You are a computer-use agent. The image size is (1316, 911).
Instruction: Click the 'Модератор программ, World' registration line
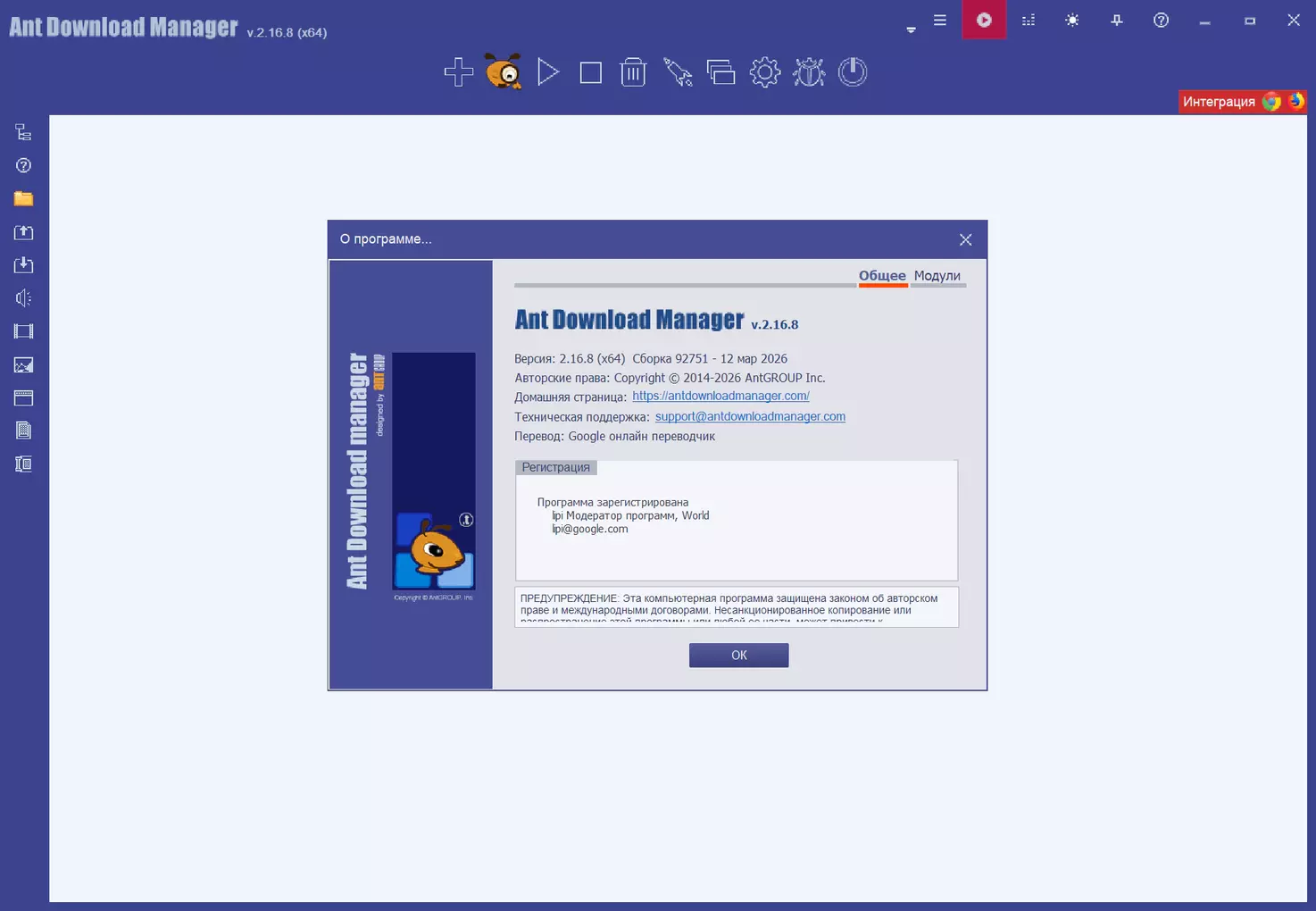(630, 516)
